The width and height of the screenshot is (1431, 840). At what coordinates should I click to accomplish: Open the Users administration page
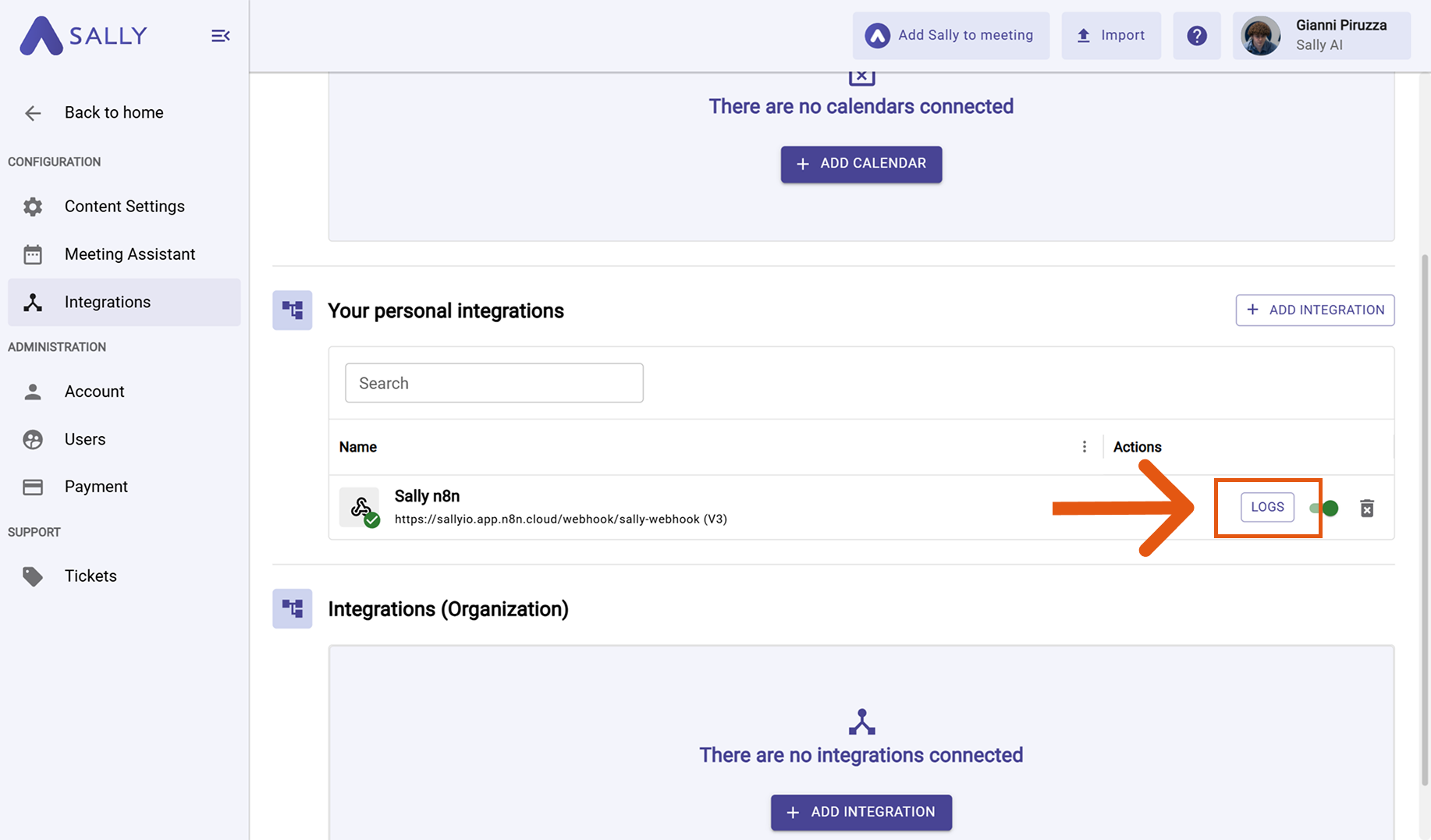124,440
